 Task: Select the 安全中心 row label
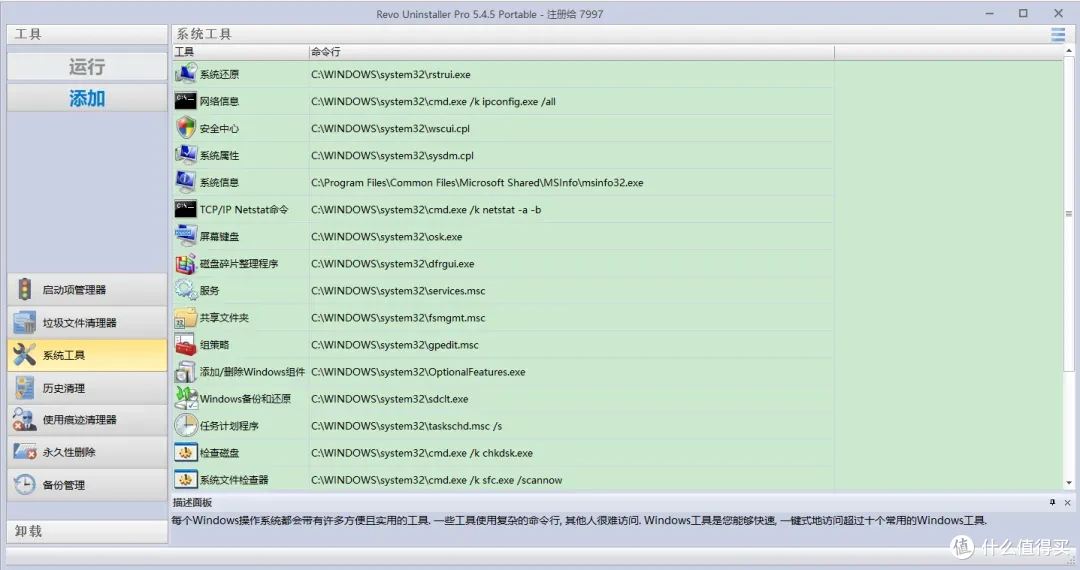219,128
